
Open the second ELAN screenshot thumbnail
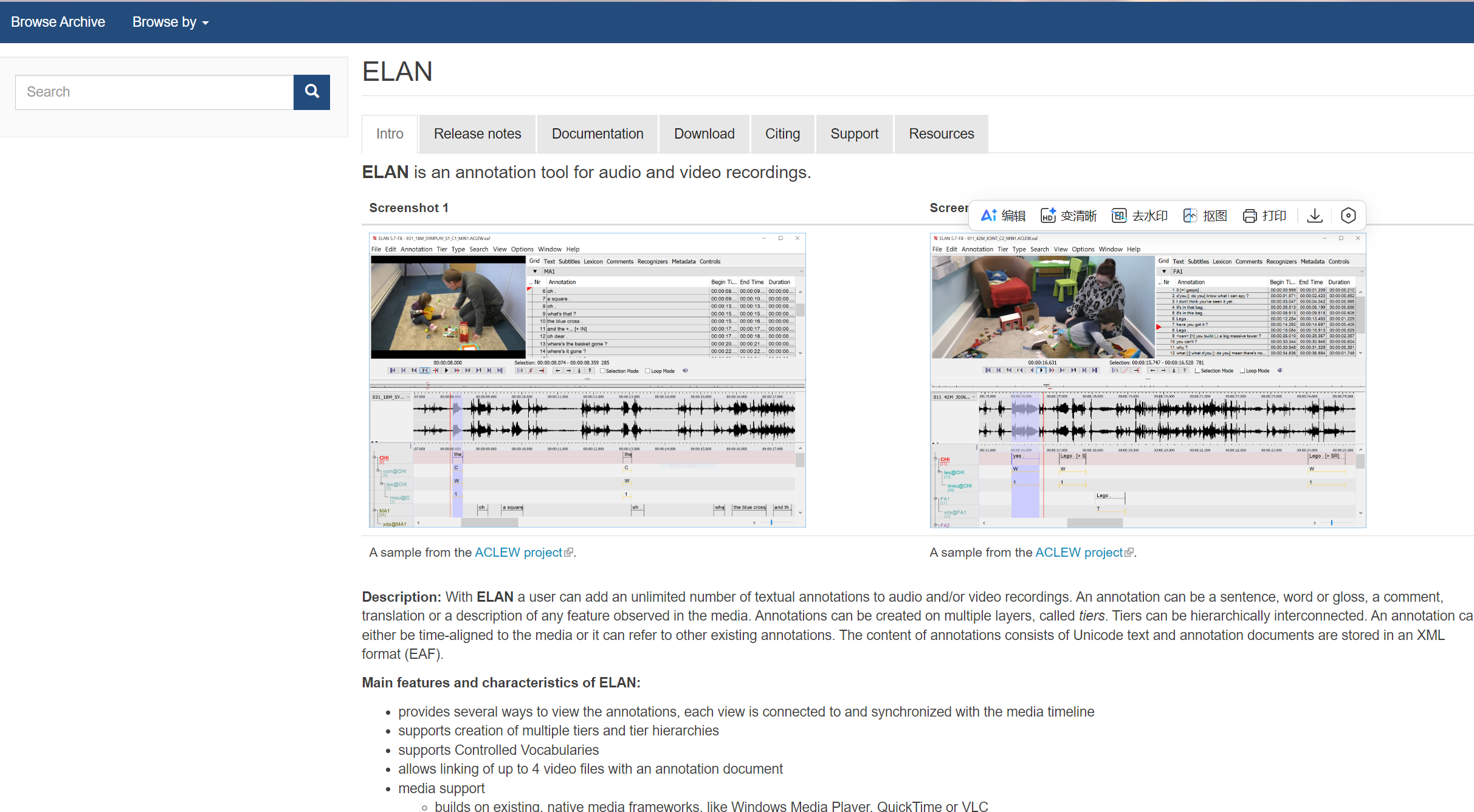pyautogui.click(x=1148, y=380)
